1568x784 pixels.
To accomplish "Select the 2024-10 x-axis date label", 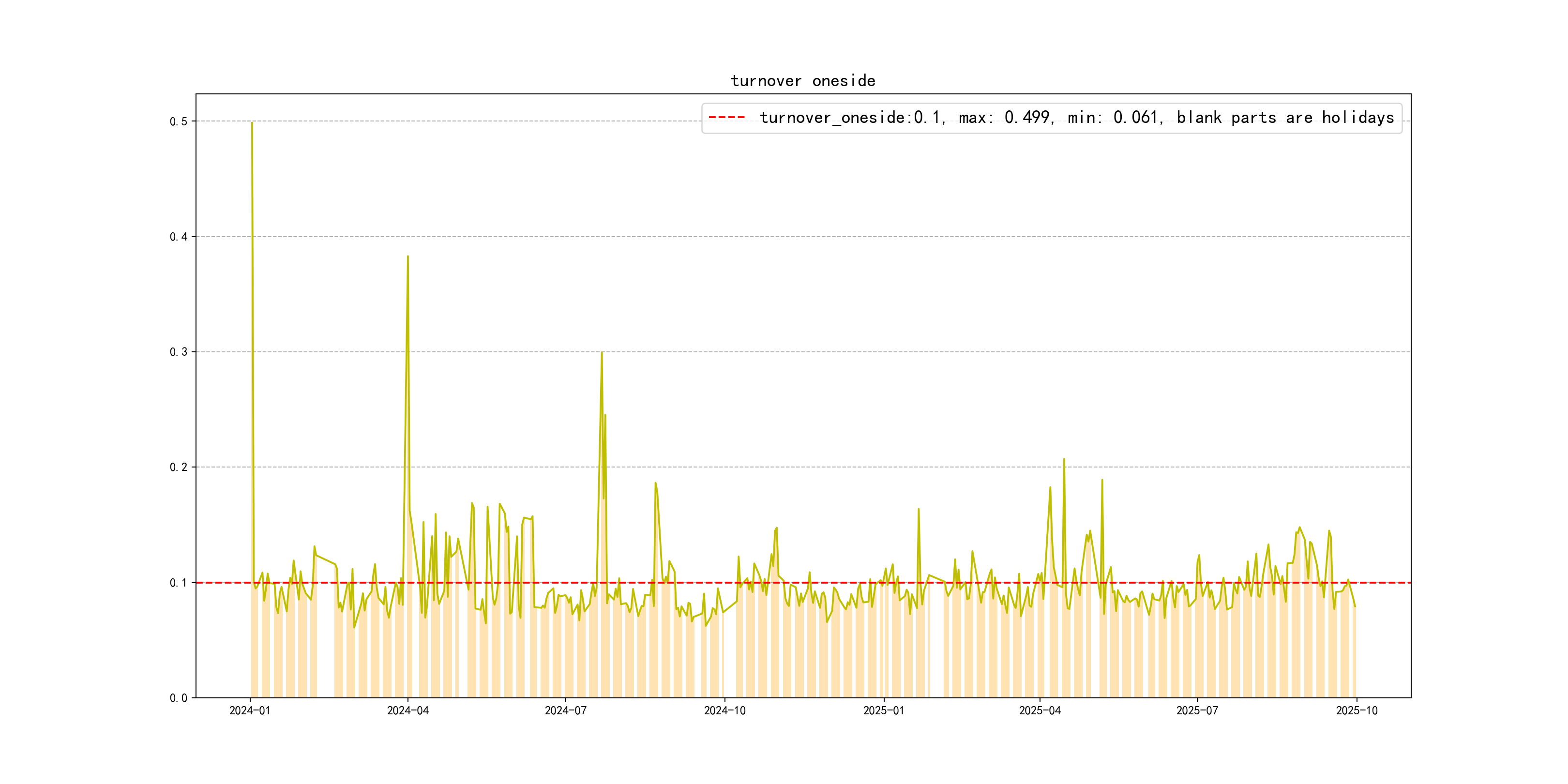I will 724,711.
